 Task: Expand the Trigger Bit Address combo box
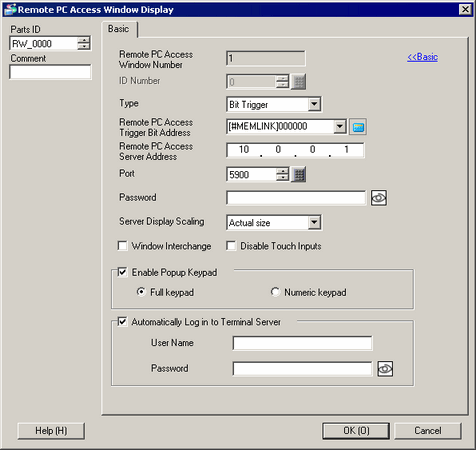[286, 127]
